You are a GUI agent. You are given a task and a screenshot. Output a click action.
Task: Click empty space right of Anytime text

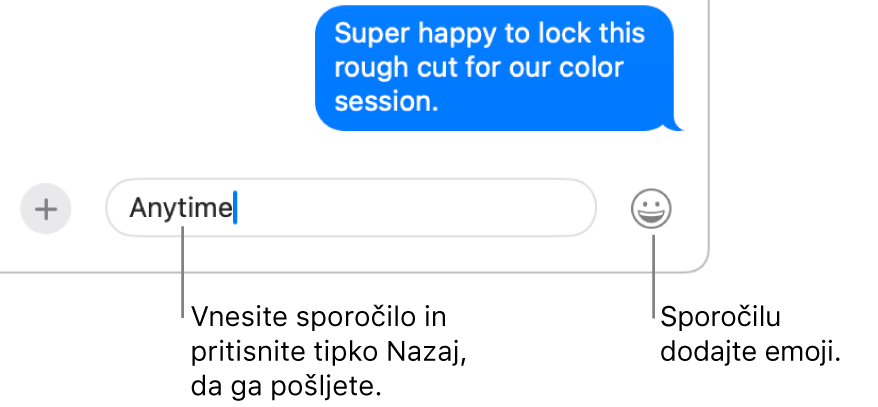[x=414, y=208]
